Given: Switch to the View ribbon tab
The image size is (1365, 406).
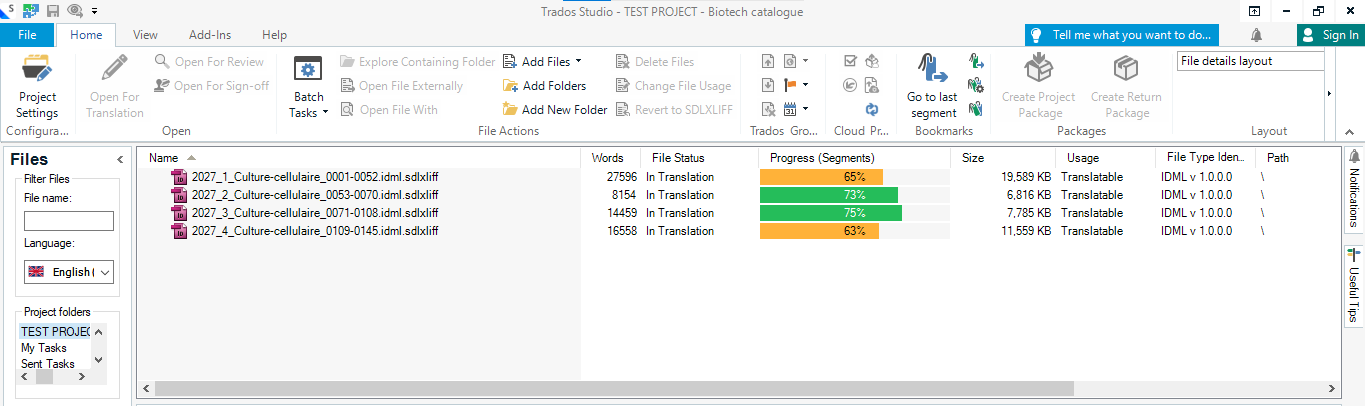Looking at the screenshot, I should [x=145, y=35].
